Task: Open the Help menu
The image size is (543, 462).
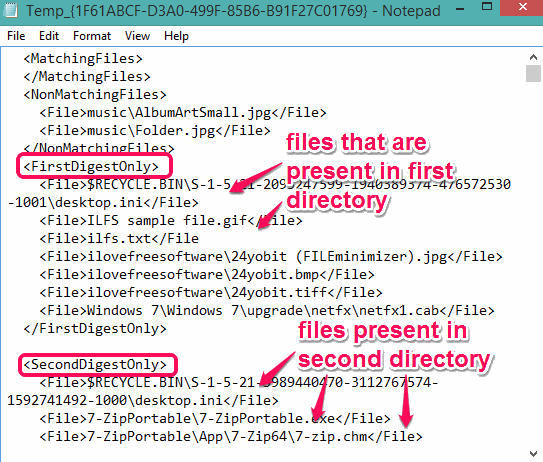Action: coord(176,36)
